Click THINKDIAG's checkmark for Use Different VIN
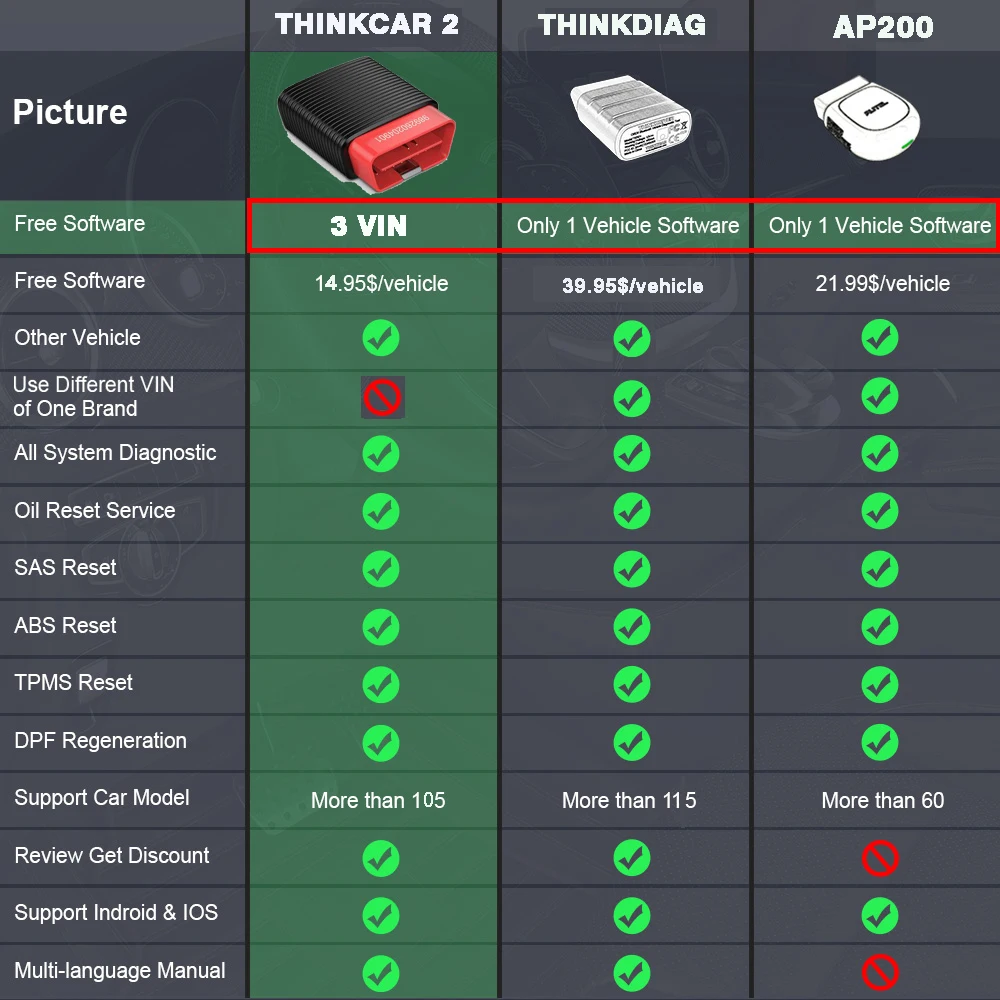The image size is (1000, 1000). coord(631,398)
